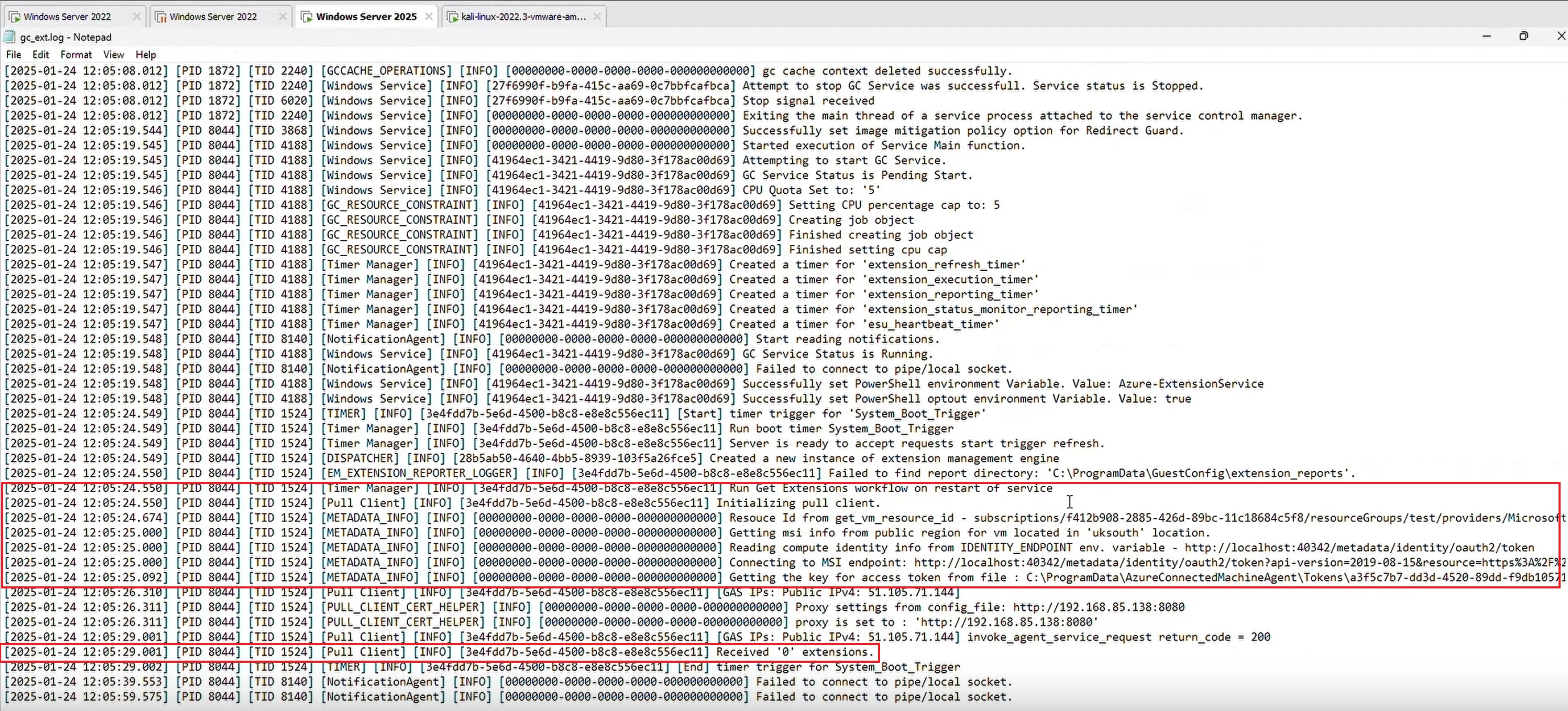This screenshot has width=1568, height=711.
Task: Select the second Windows Server 2022 tab
Action: click(x=213, y=17)
